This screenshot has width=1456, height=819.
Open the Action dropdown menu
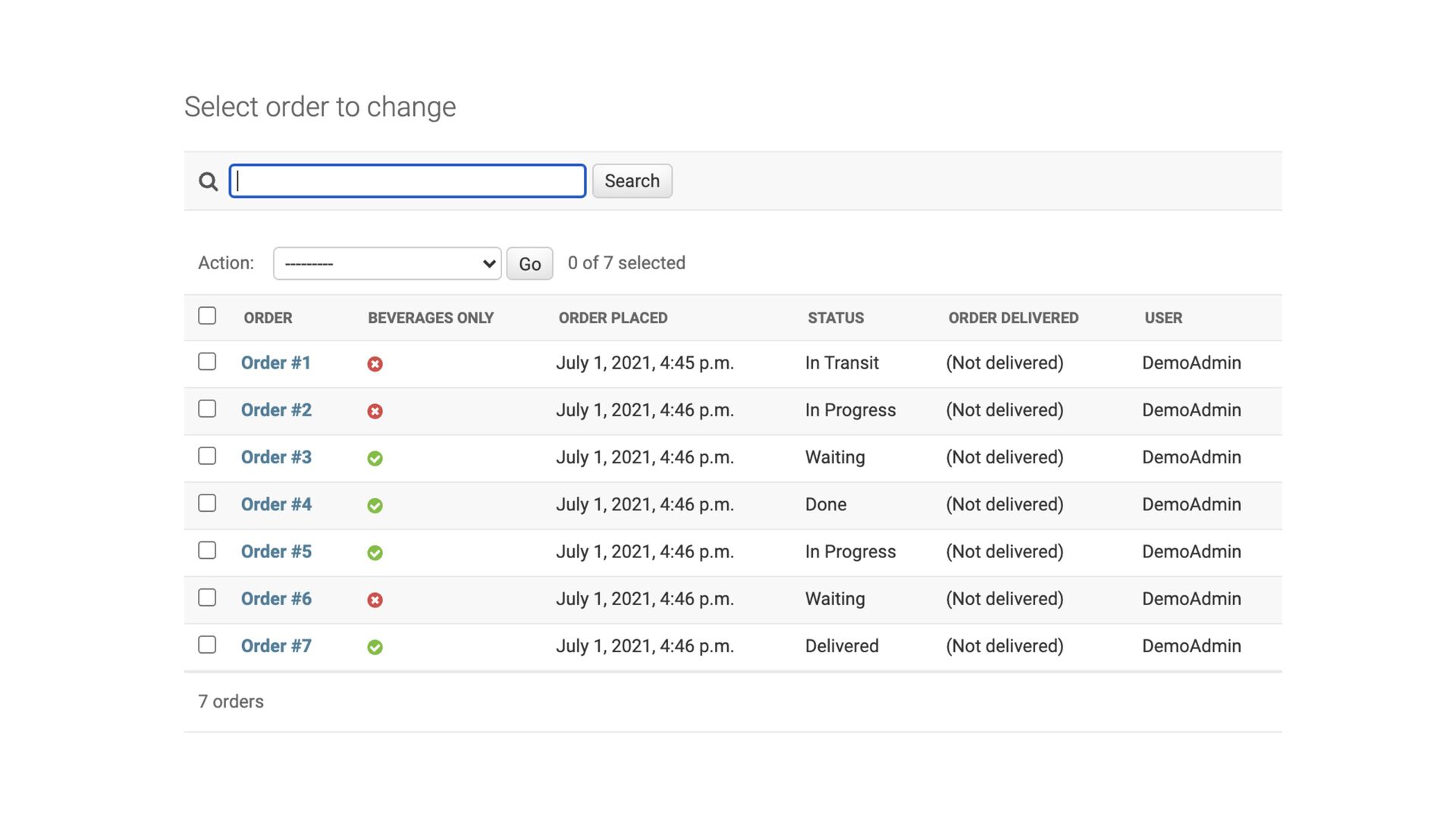tap(387, 263)
